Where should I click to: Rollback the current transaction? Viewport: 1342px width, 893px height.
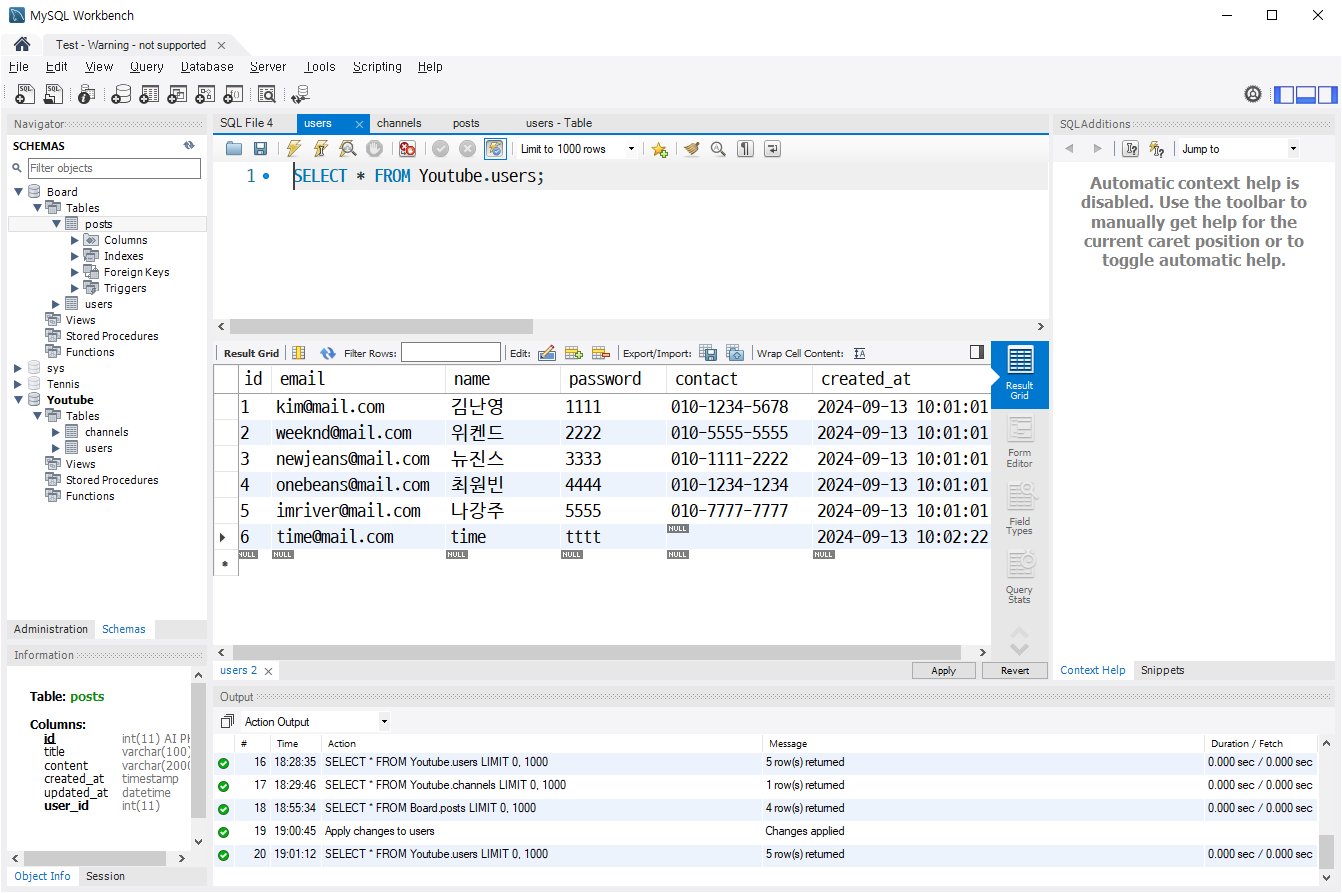pyautogui.click(x=467, y=149)
